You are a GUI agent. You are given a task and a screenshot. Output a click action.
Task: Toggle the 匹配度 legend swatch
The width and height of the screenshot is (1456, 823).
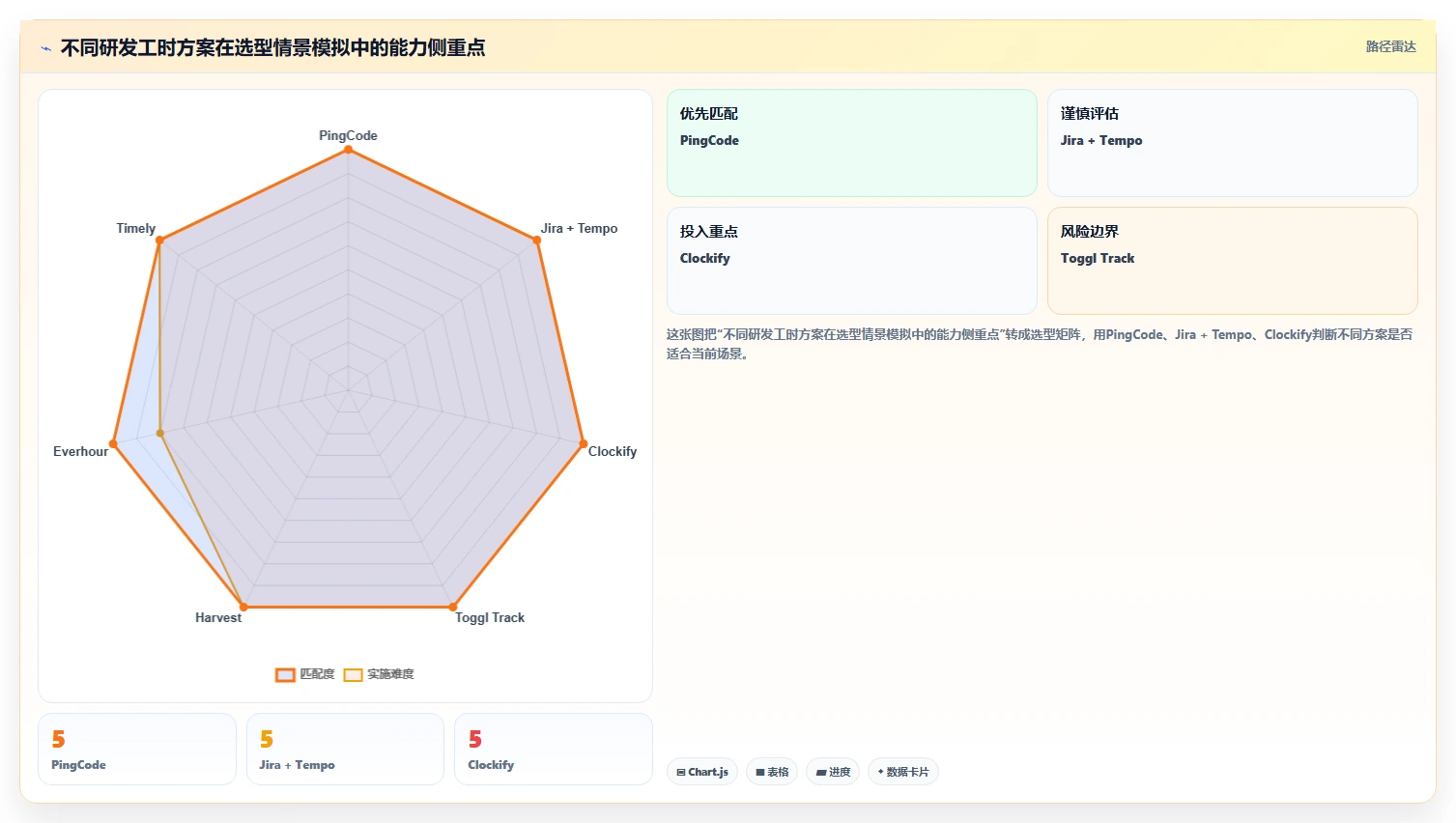coord(285,674)
